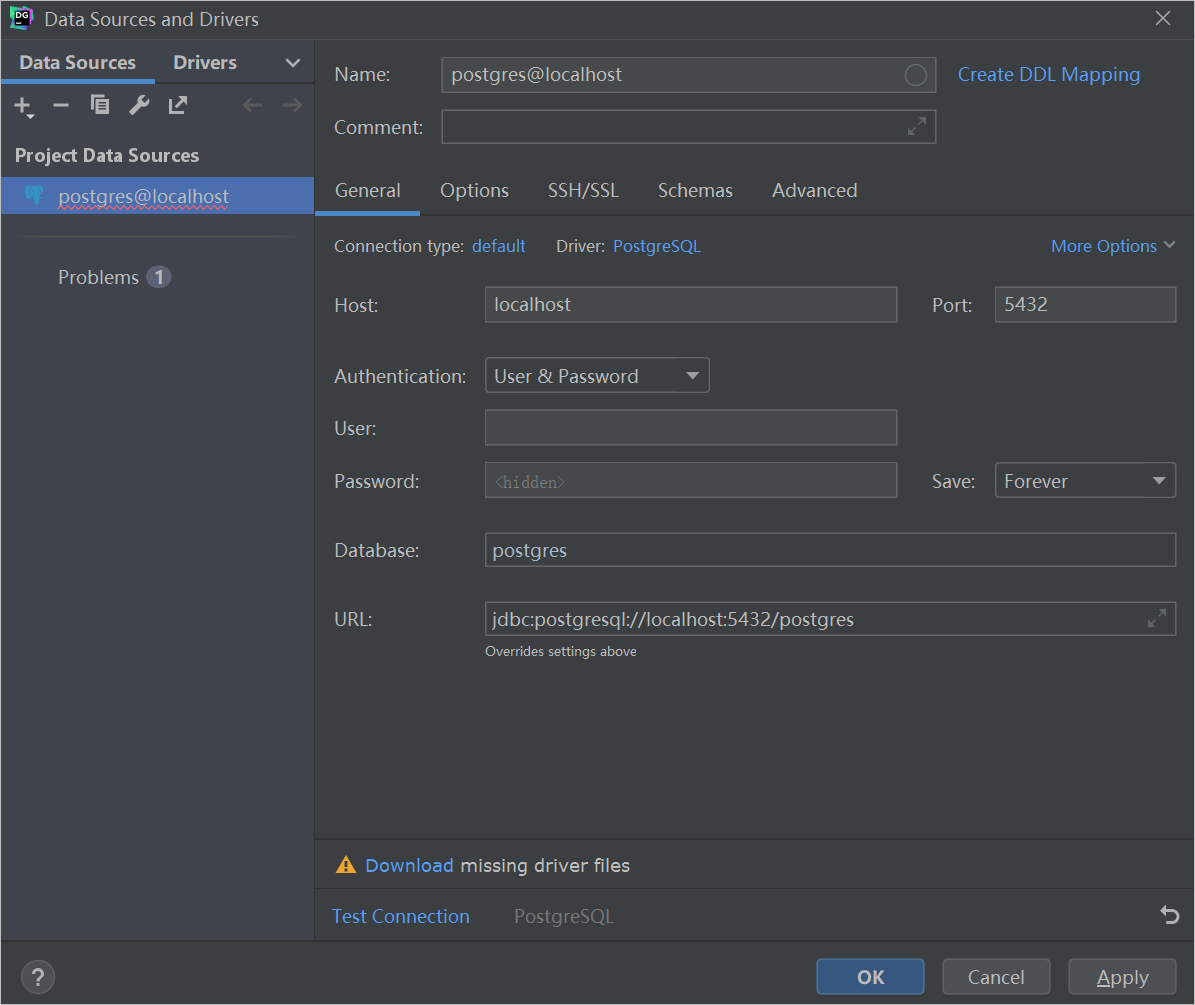Switch to the Drivers tab
This screenshot has width=1195, height=1005.
[x=205, y=63]
